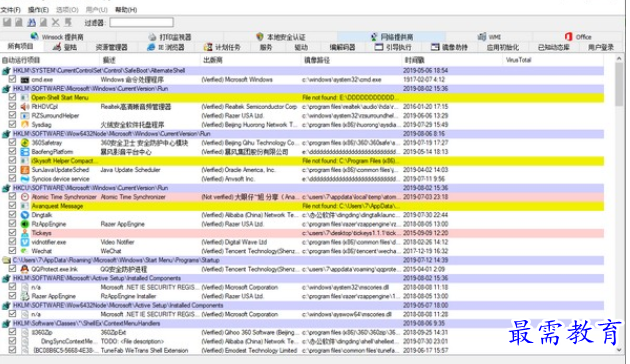Click into the 过滤器 filter field
Viewport: 630px width, 364px height.
(141, 22)
